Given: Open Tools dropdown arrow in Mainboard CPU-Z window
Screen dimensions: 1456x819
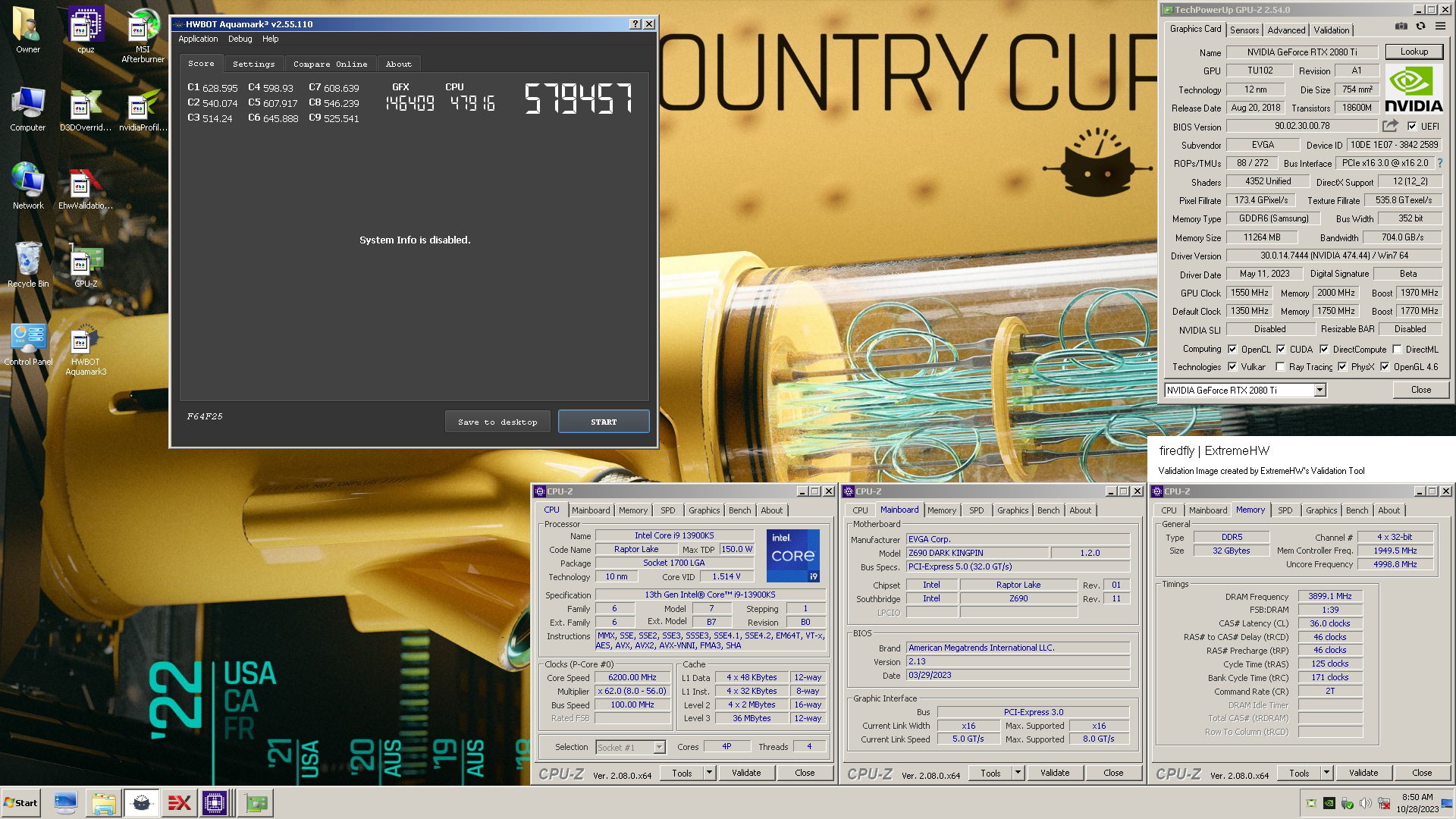Looking at the screenshot, I should 1018,773.
